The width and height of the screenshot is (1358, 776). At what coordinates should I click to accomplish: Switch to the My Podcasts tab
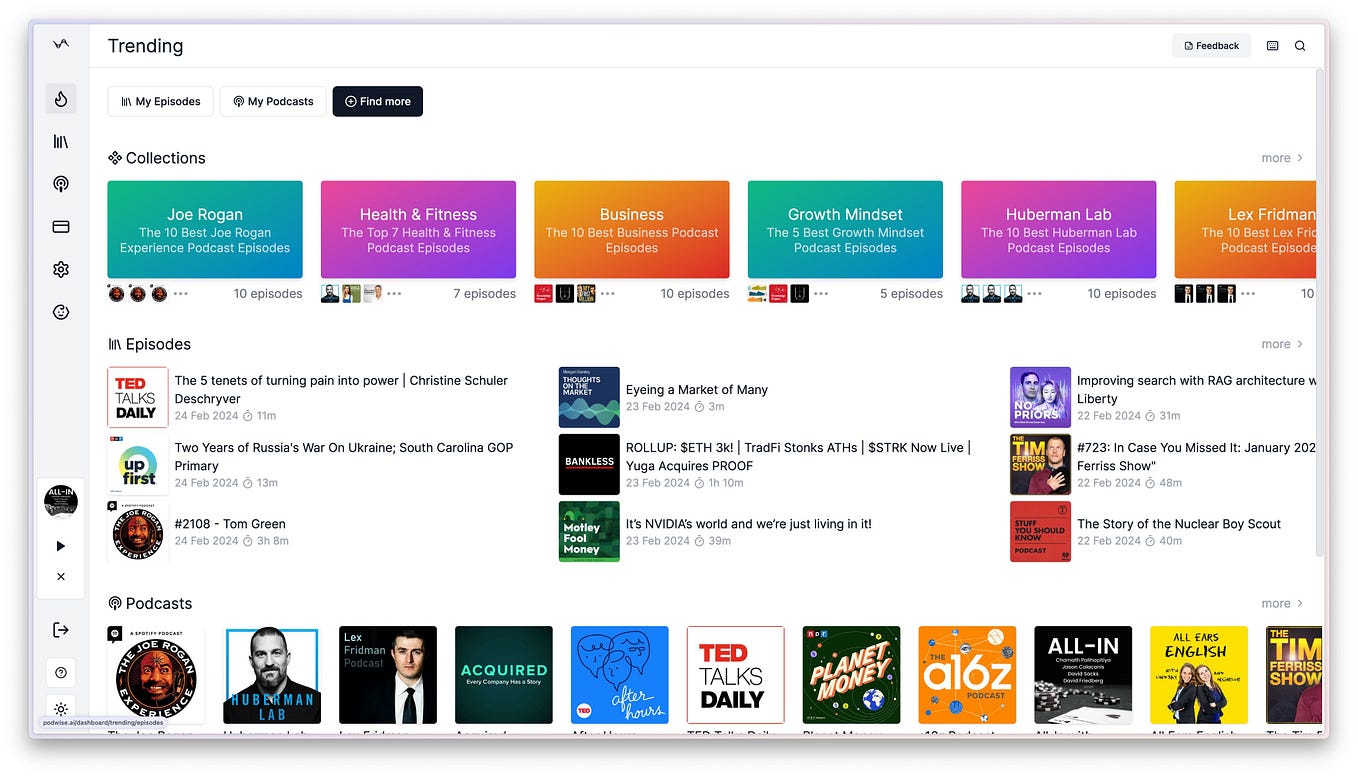point(272,101)
